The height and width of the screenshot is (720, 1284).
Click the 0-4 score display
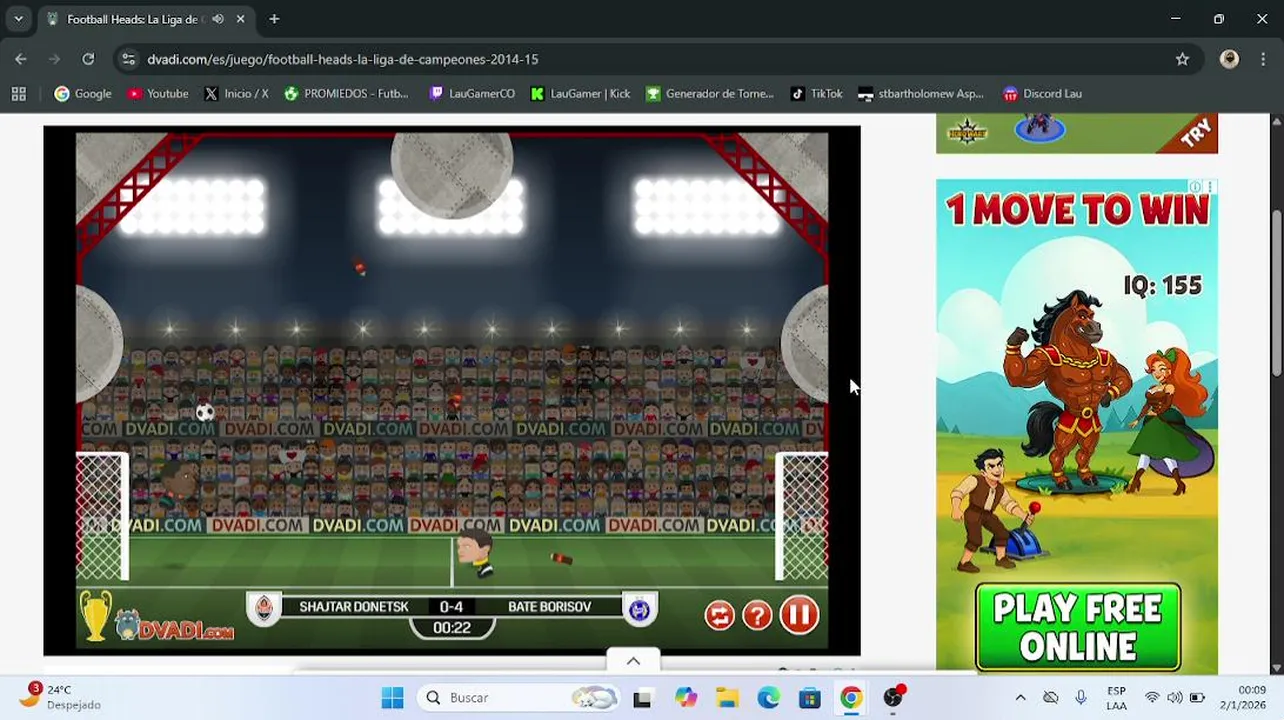(451, 607)
